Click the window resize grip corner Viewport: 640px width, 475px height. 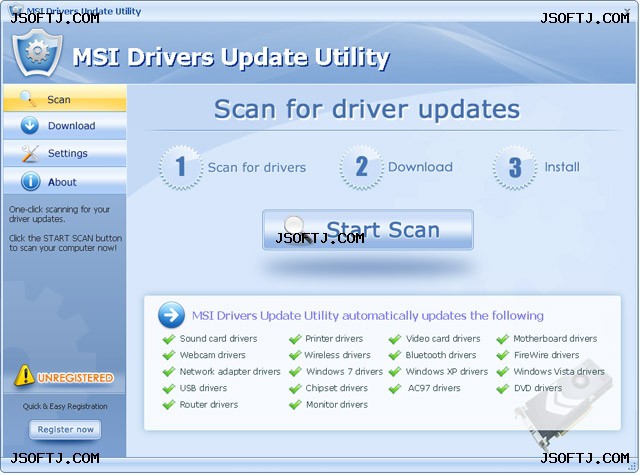(x=633, y=467)
